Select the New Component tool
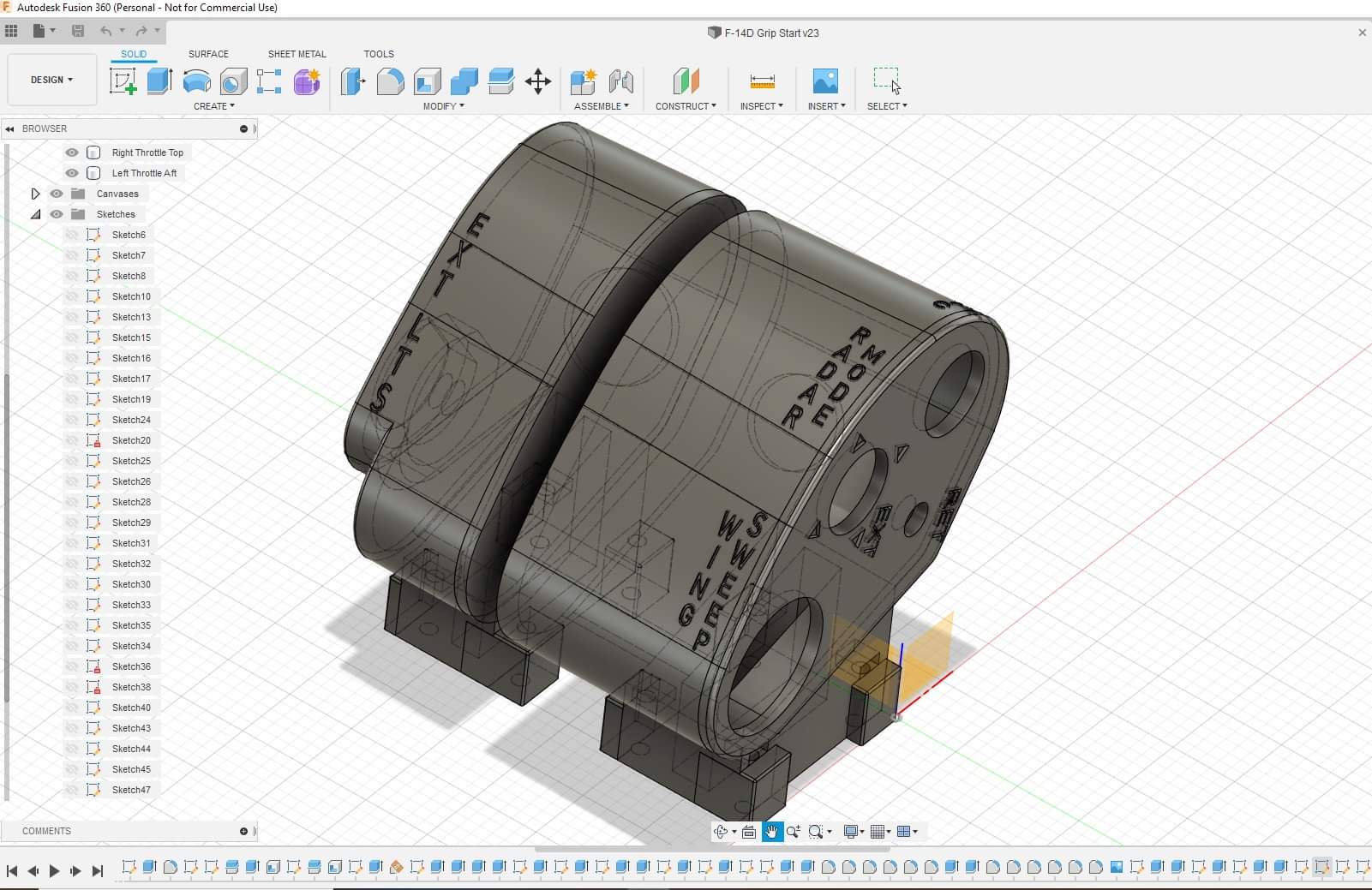 pos(584,81)
